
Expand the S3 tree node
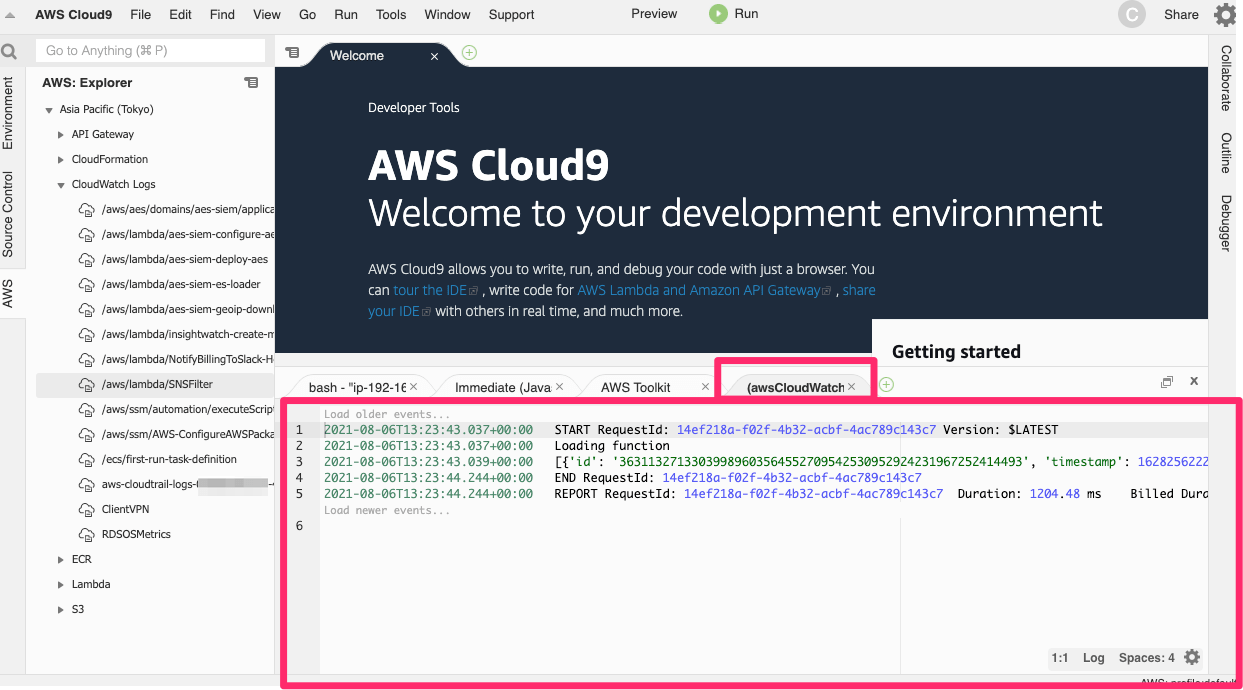tap(61, 609)
